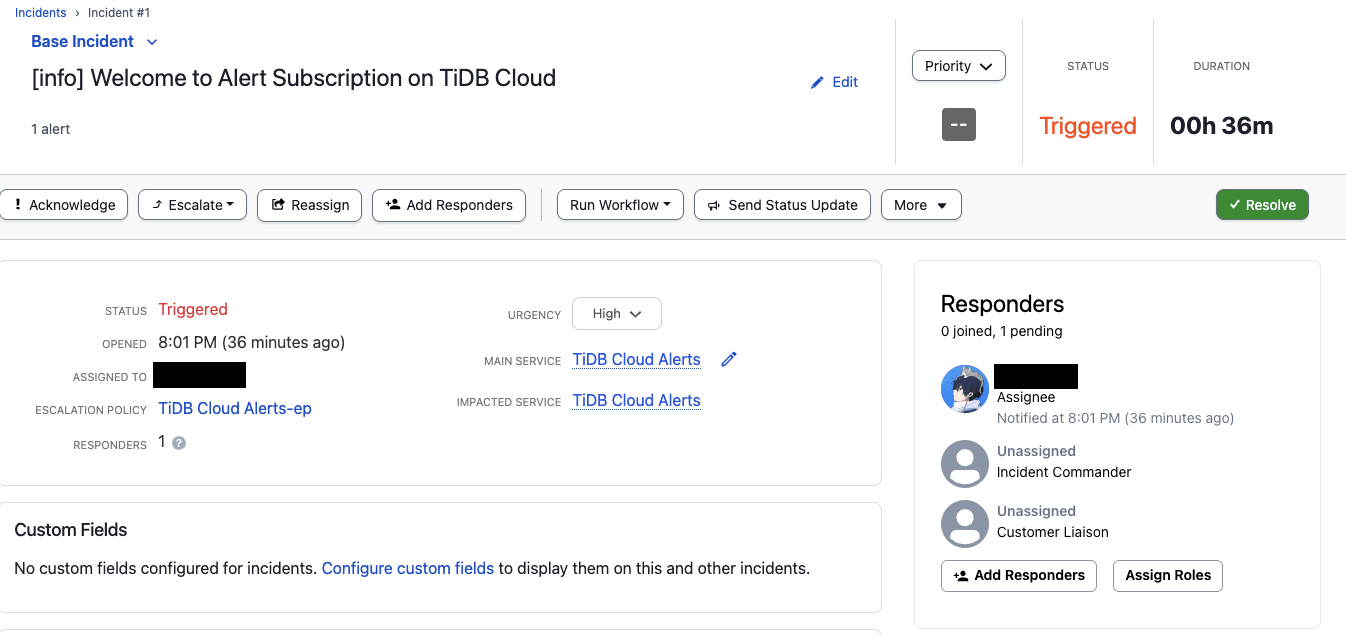
Task: Open the Priority dropdown
Action: 958,65
